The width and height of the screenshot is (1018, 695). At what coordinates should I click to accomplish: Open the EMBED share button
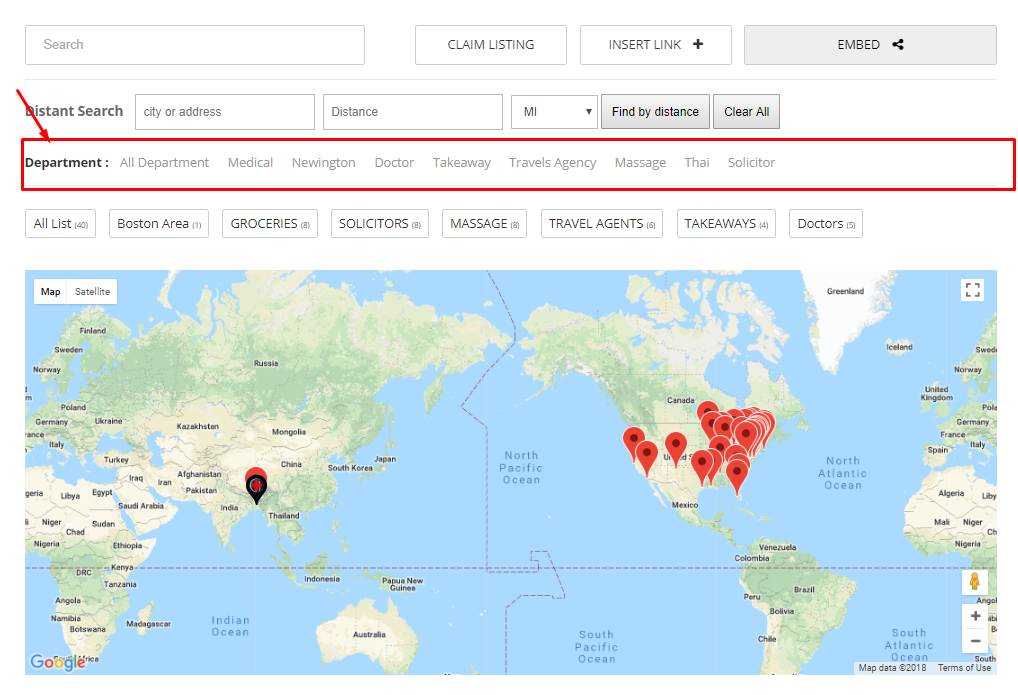click(870, 45)
